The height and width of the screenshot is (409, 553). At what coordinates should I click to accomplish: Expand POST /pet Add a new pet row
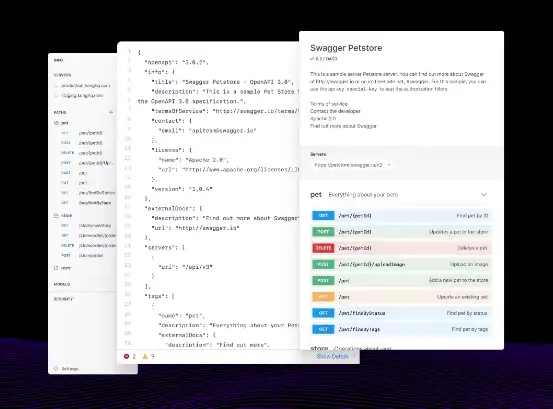[x=401, y=280]
